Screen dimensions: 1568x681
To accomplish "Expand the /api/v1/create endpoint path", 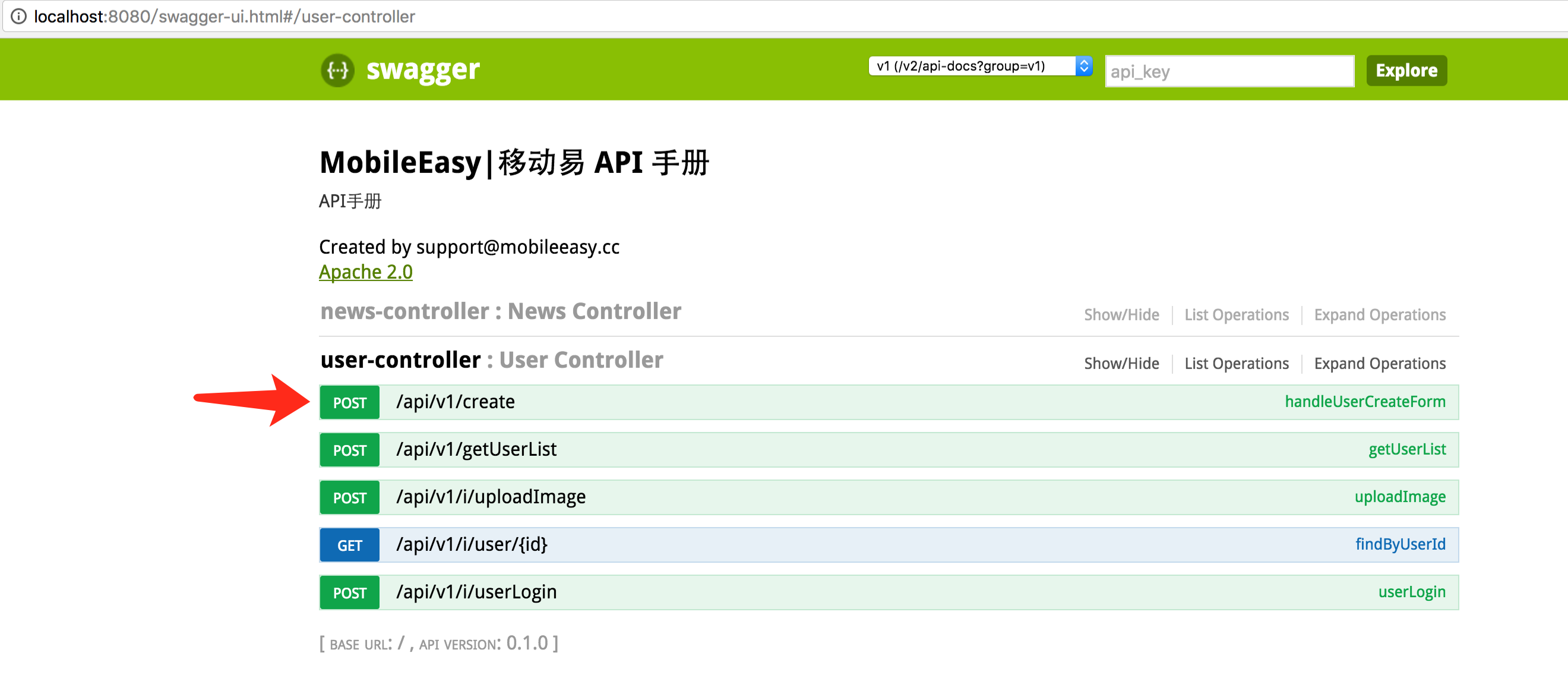I will point(456,402).
